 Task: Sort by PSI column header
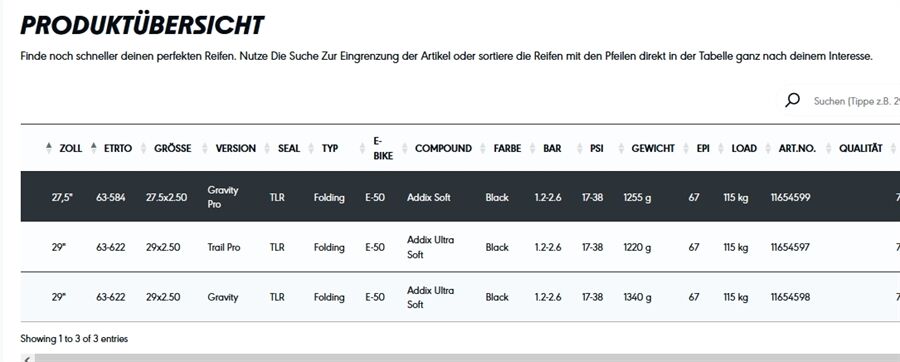coord(597,148)
